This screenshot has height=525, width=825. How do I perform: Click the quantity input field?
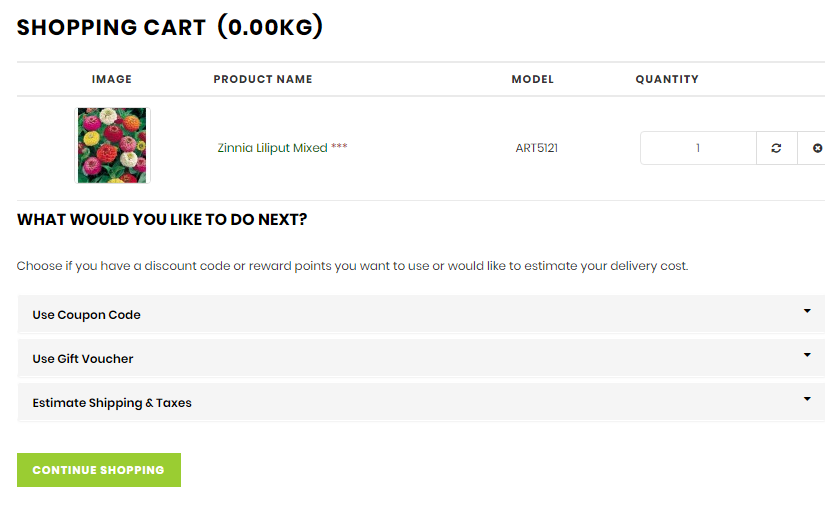[x=698, y=148]
